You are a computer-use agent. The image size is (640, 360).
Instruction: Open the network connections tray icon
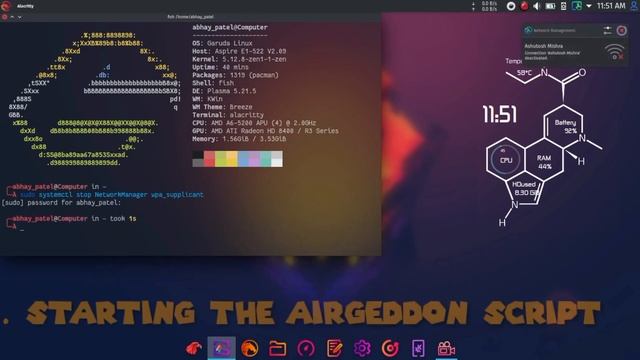(576, 6)
